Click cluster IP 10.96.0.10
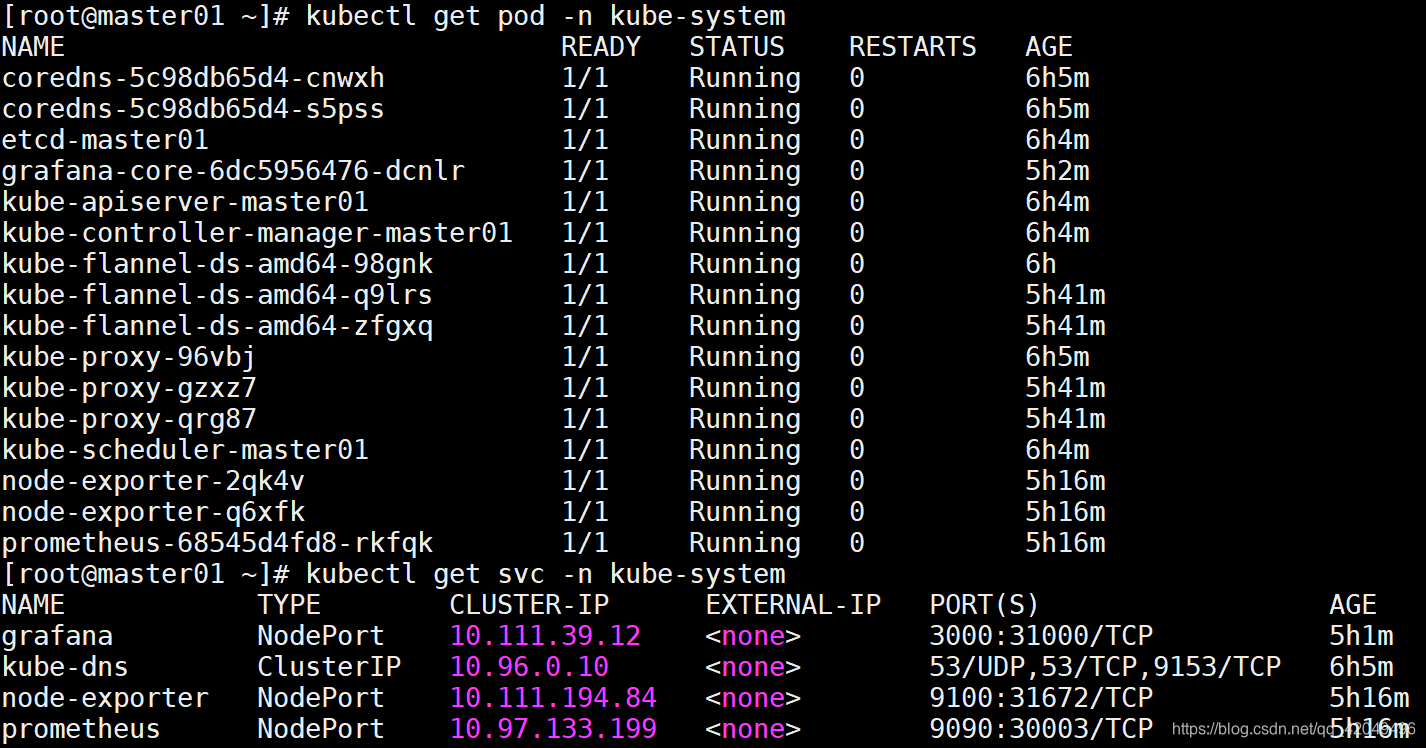 pos(529,668)
